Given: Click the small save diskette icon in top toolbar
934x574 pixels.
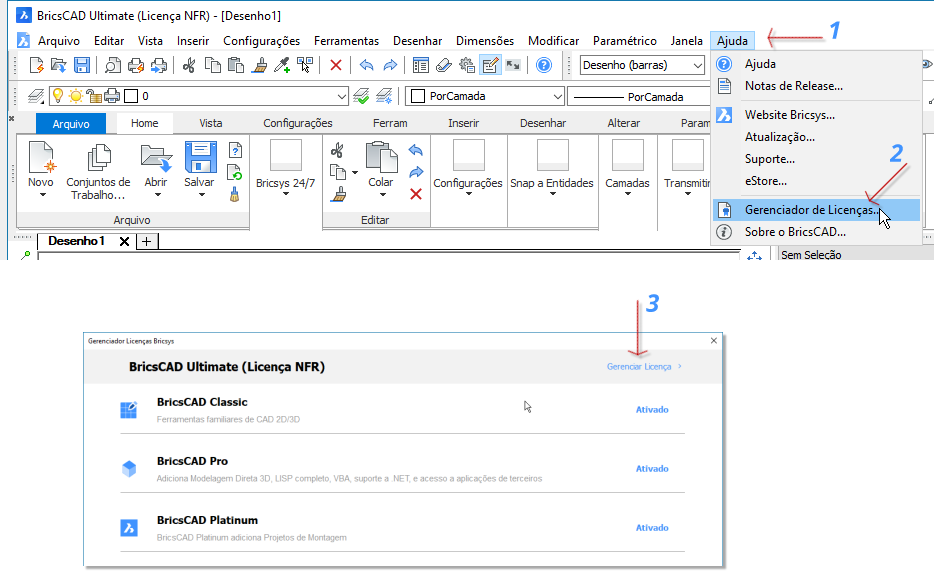Looking at the screenshot, I should [x=82, y=65].
